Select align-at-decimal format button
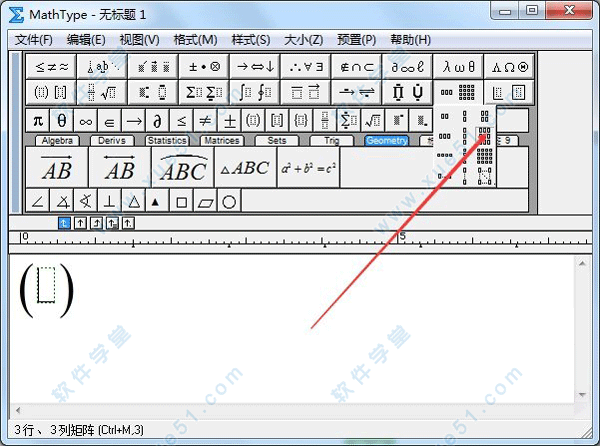 128,223
